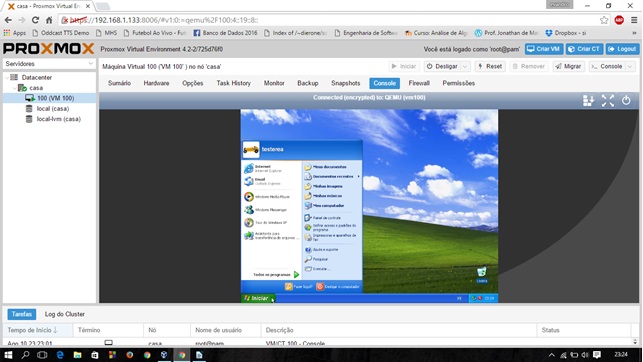Open Executar... in start menu
Image resolution: width=643 pixels, height=362 pixels.
317,269
